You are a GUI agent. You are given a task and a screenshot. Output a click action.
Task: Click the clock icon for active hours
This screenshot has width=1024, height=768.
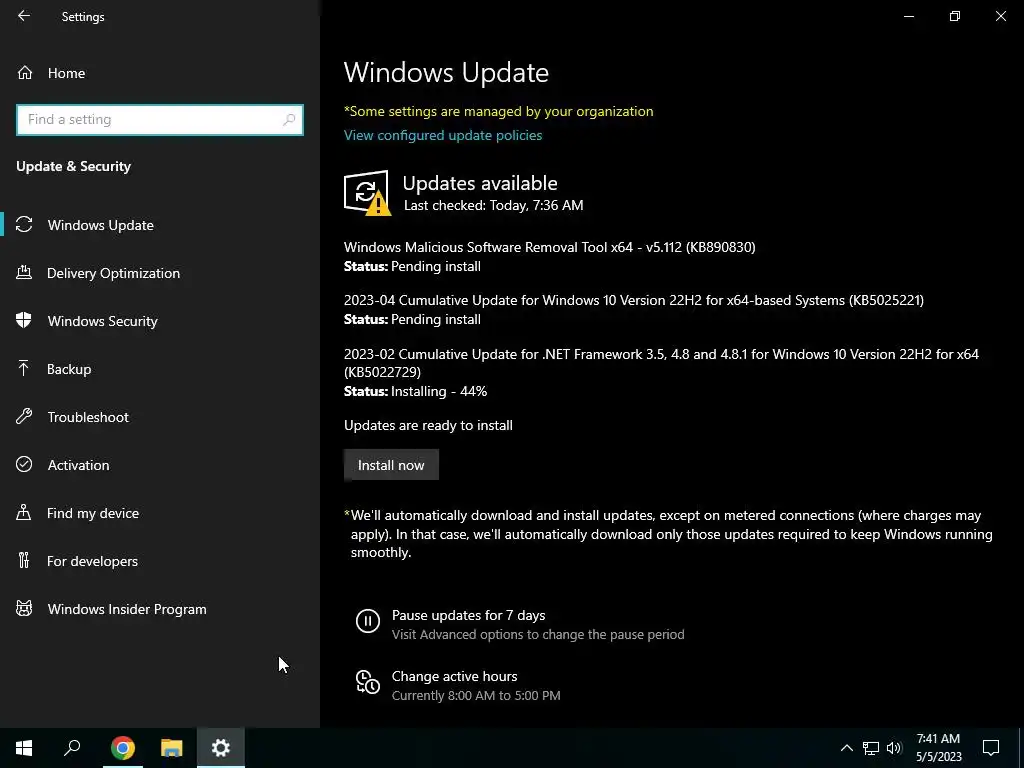click(368, 682)
